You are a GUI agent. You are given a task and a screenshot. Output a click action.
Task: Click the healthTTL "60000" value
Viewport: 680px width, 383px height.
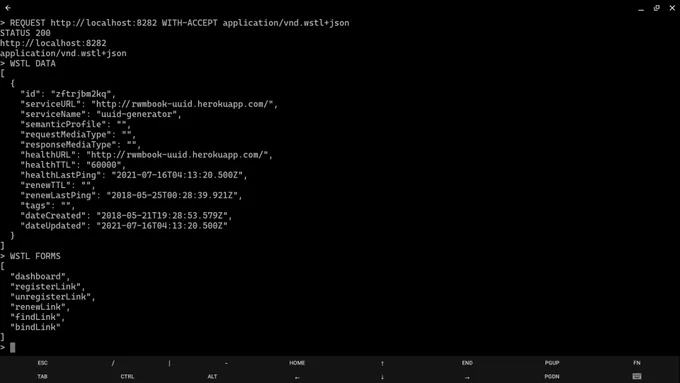[104, 165]
